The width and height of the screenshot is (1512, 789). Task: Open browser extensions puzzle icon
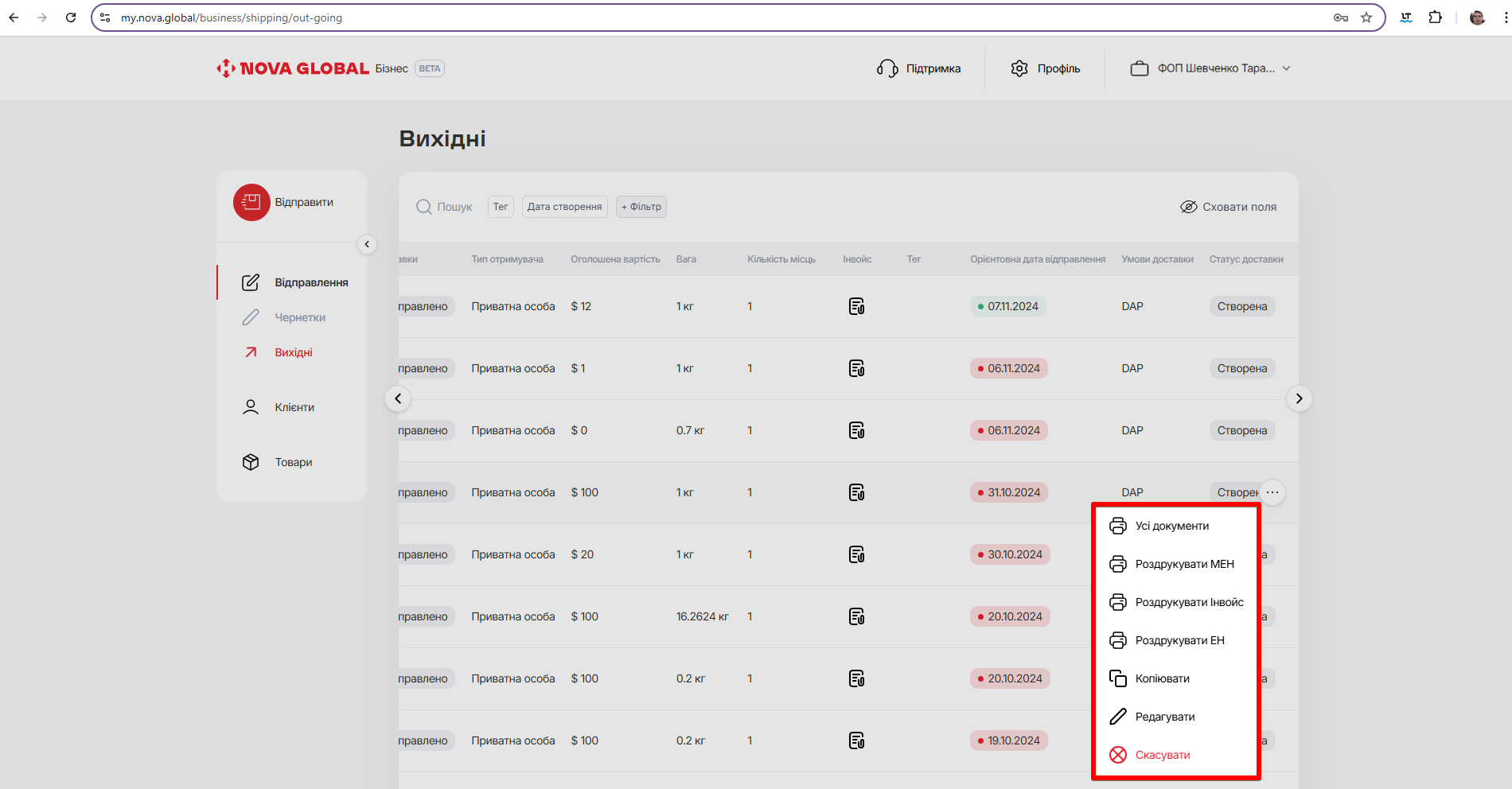point(1436,17)
